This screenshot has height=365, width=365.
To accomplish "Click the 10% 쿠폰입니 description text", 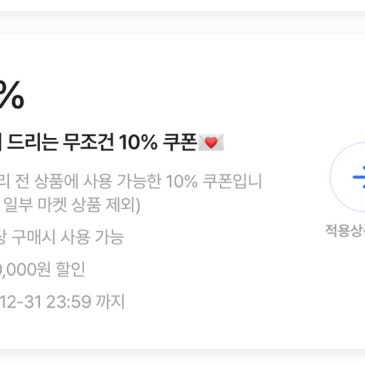I will click(x=214, y=182).
